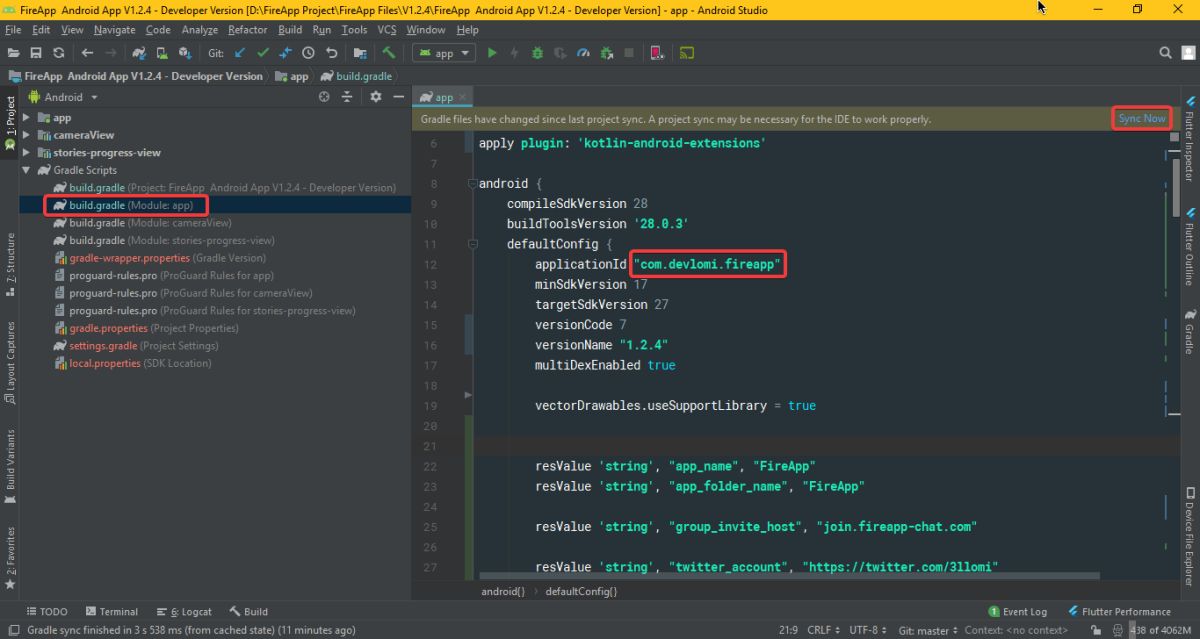Click the Sync Now link
The image size is (1200, 639).
1142,118
